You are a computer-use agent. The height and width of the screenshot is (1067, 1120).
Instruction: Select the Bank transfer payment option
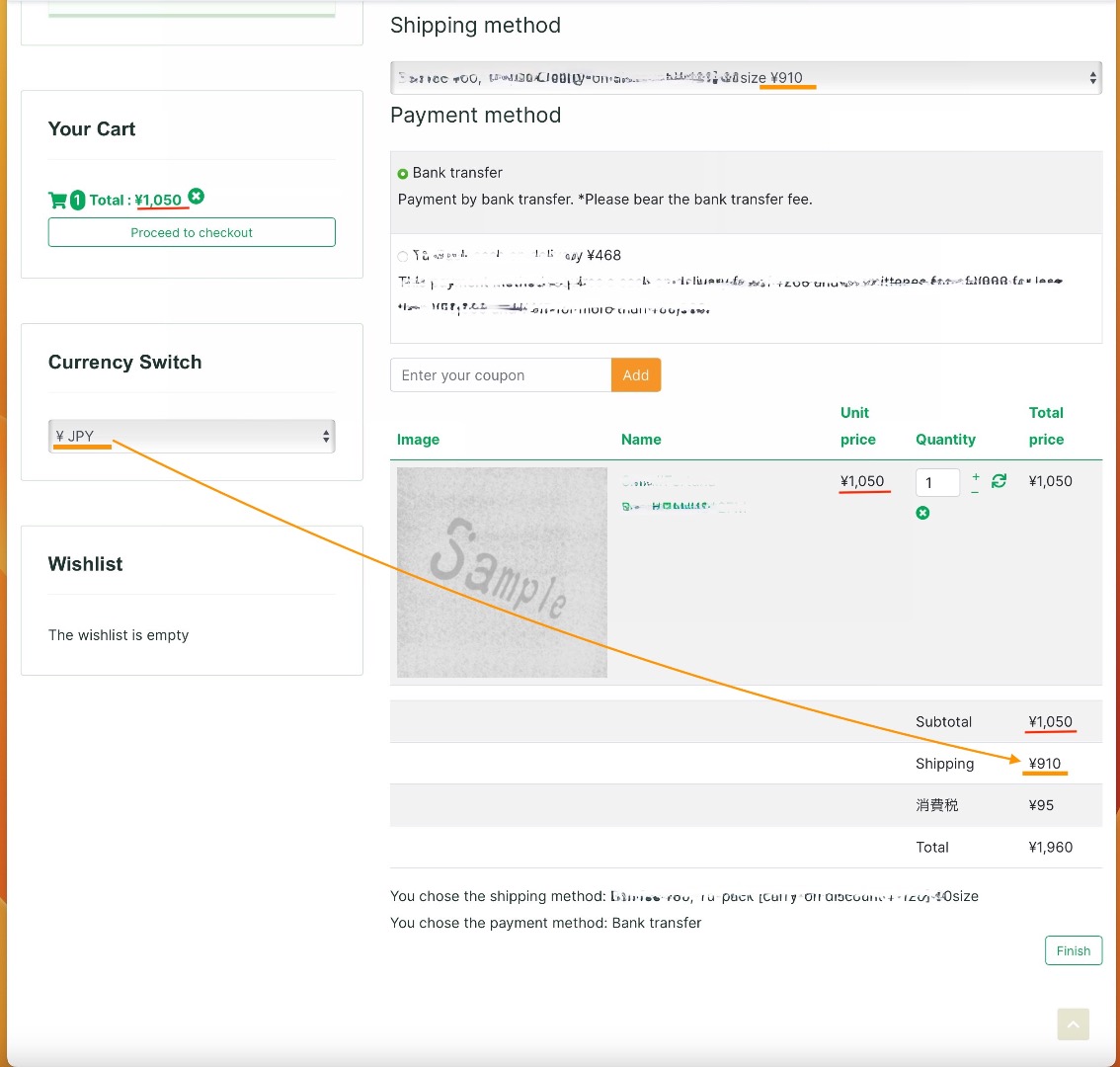(403, 174)
